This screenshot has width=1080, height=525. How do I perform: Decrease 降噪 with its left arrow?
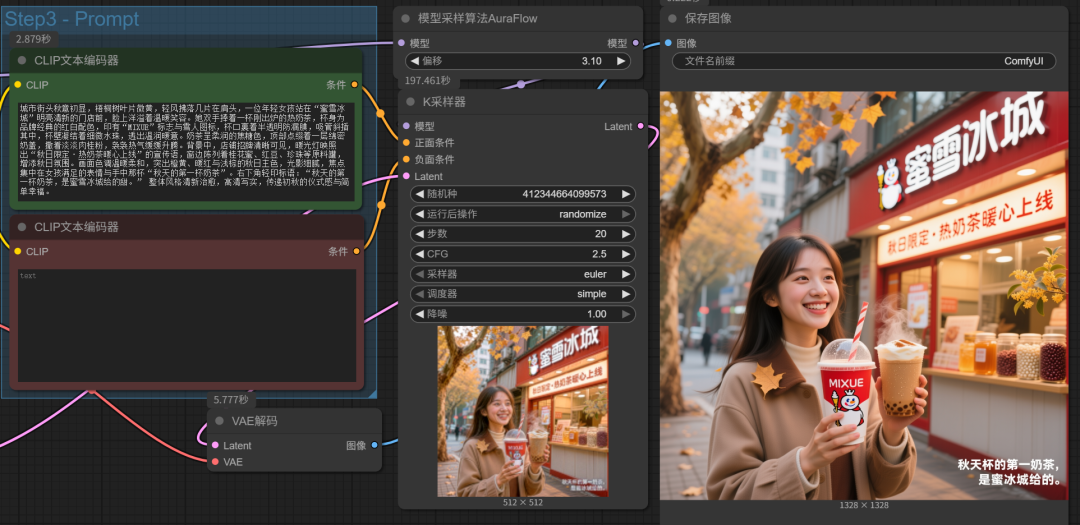coord(419,314)
